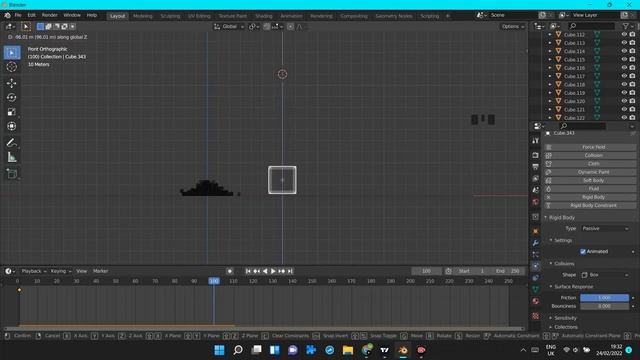The width and height of the screenshot is (640, 360).
Task: Adjust the Friction value slider
Action: coord(604,298)
